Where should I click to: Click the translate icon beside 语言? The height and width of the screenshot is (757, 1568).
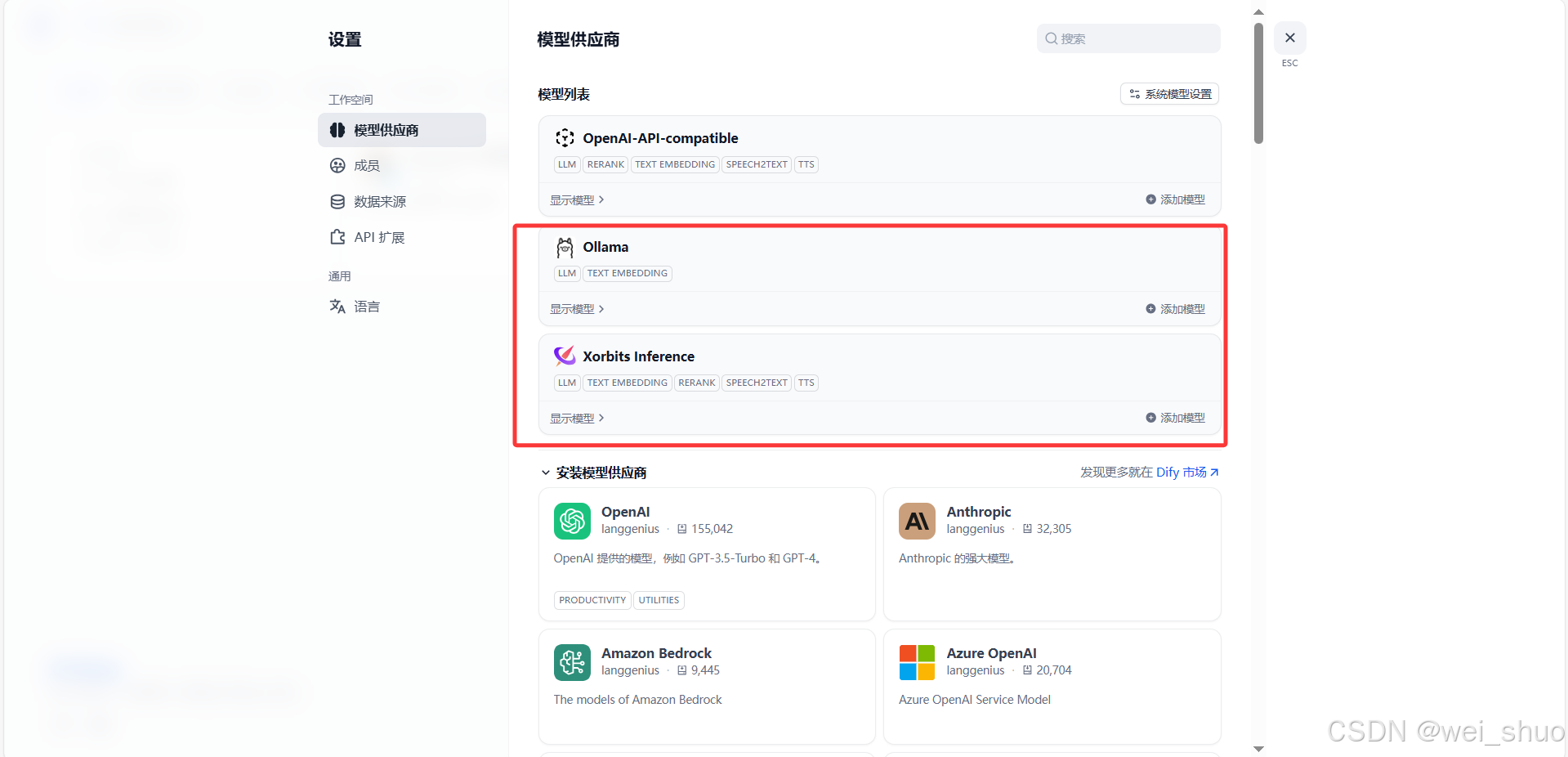pyautogui.click(x=337, y=307)
